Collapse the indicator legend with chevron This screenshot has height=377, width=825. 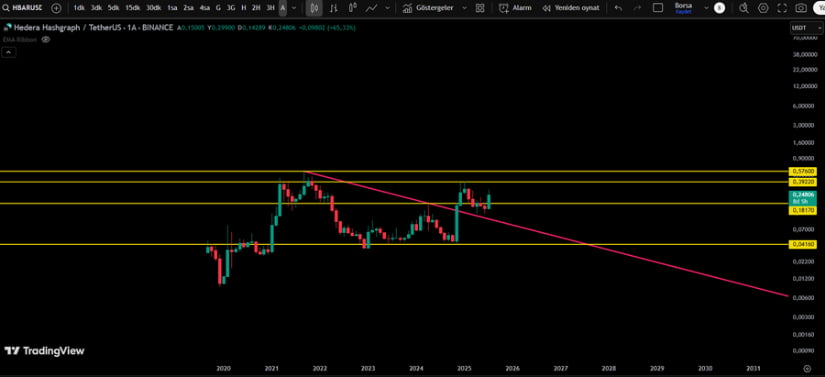[x=8, y=52]
